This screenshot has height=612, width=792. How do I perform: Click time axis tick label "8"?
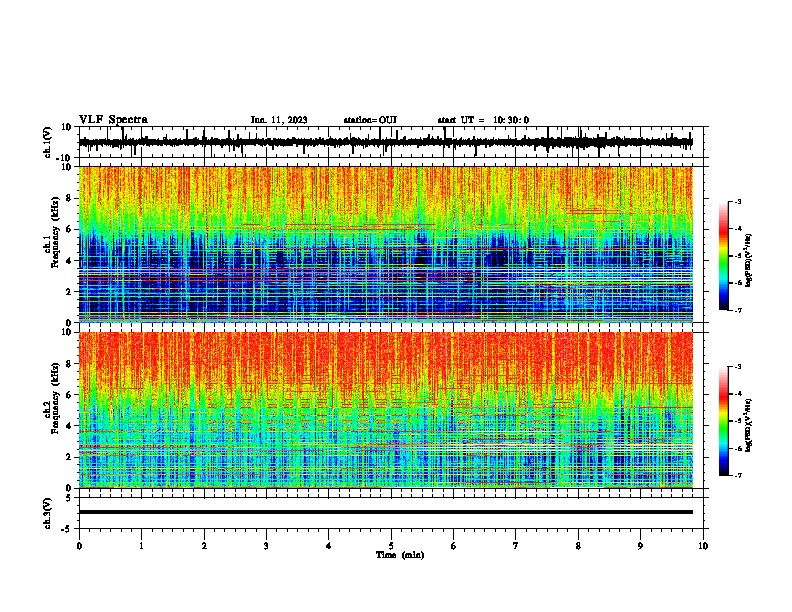point(578,546)
